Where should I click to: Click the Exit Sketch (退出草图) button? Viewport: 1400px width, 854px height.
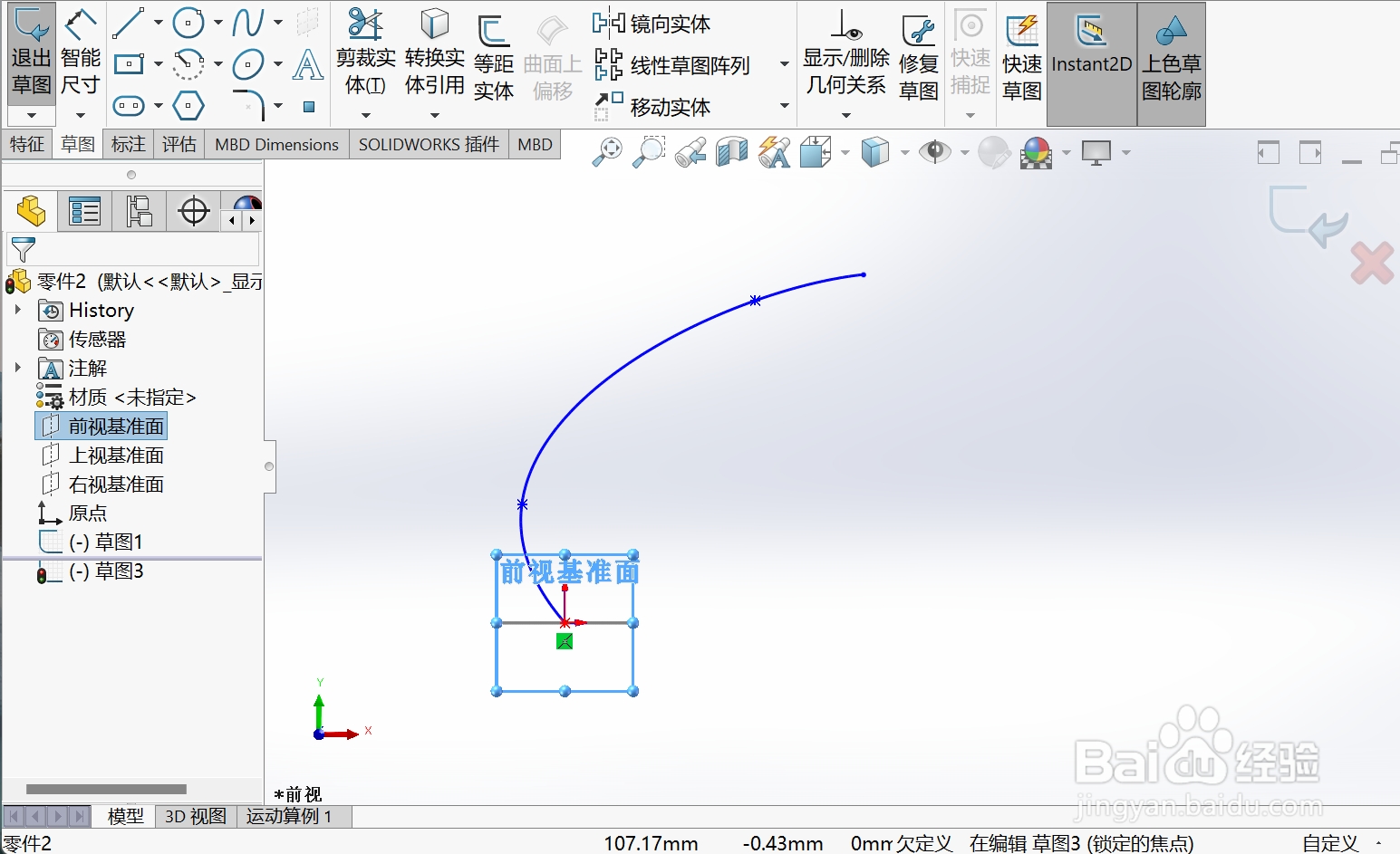tap(32, 54)
